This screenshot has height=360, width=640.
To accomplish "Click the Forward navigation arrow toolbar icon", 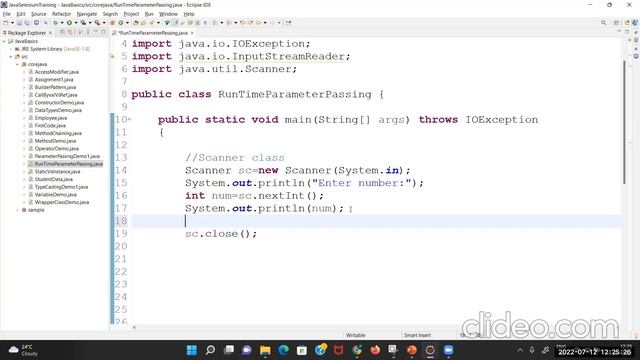I will [x=273, y=23].
